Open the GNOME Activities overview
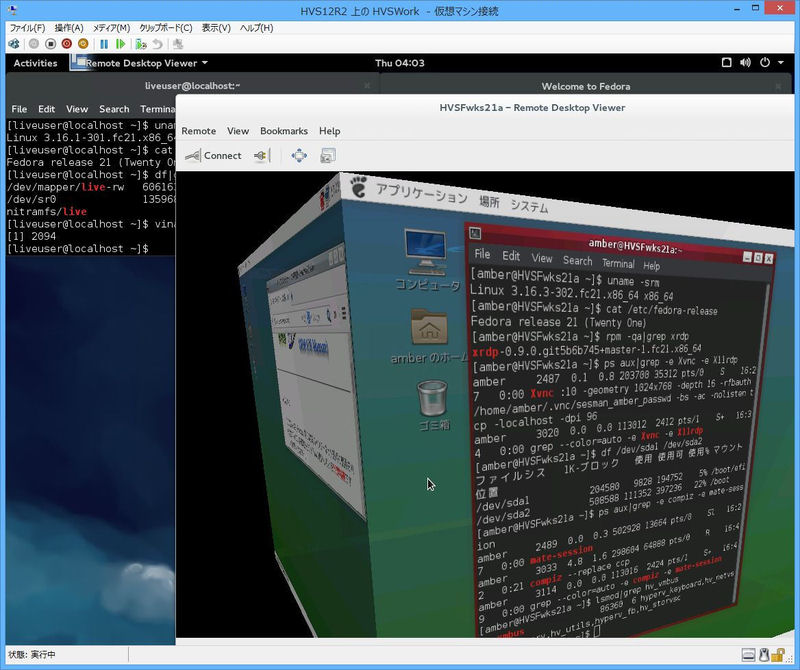Image resolution: width=800 pixels, height=670 pixels. tap(35, 63)
